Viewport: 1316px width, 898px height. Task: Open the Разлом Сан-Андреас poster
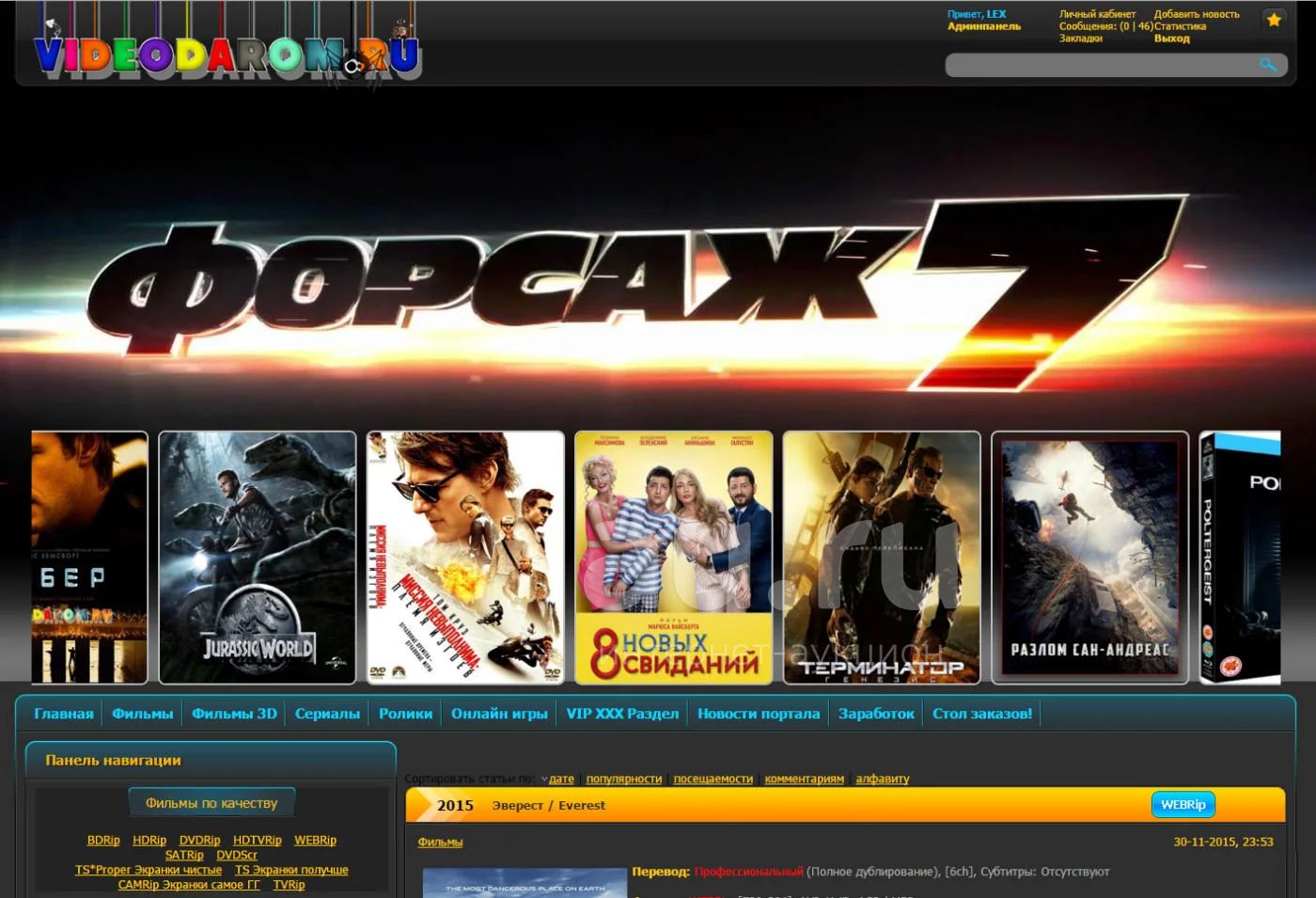pyautogui.click(x=1089, y=558)
